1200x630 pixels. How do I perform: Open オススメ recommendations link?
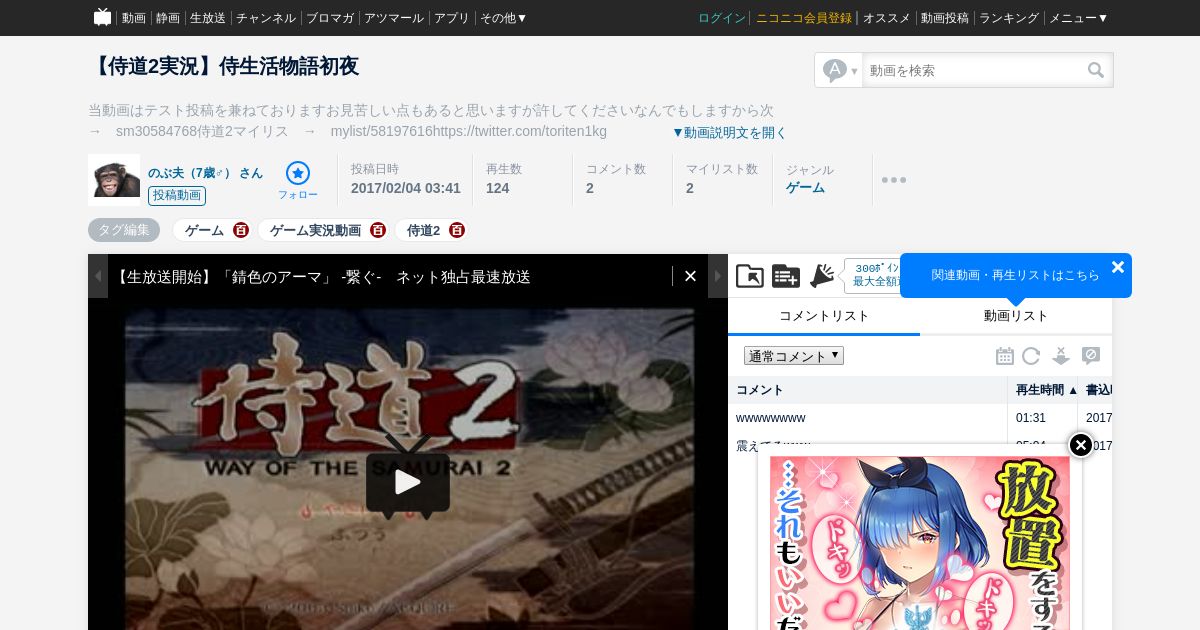(x=887, y=18)
